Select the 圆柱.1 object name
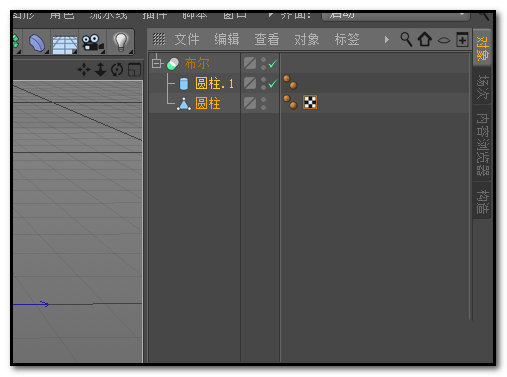 tap(214, 83)
